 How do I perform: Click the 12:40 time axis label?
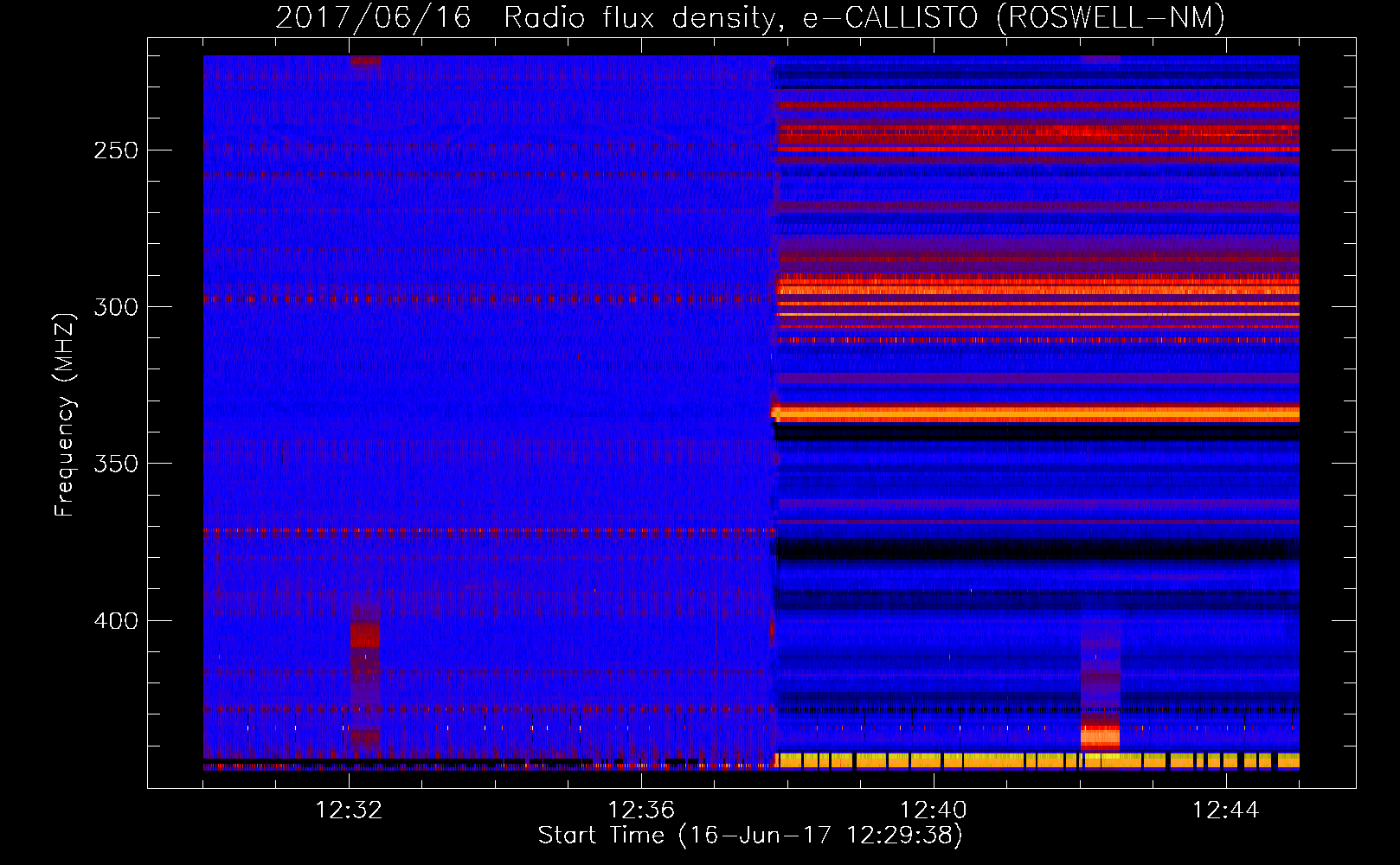[x=934, y=811]
